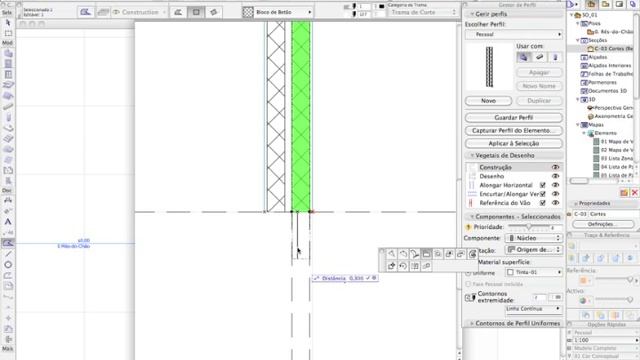Viewport: 640px width, 360px height.
Task: Open the Escolher Perfil dropdown
Action: tap(514, 35)
